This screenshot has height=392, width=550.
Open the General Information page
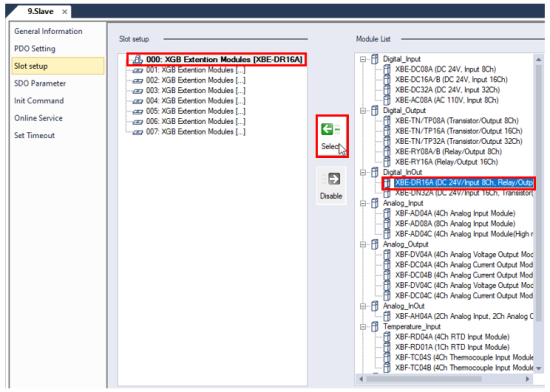pyautogui.click(x=48, y=31)
